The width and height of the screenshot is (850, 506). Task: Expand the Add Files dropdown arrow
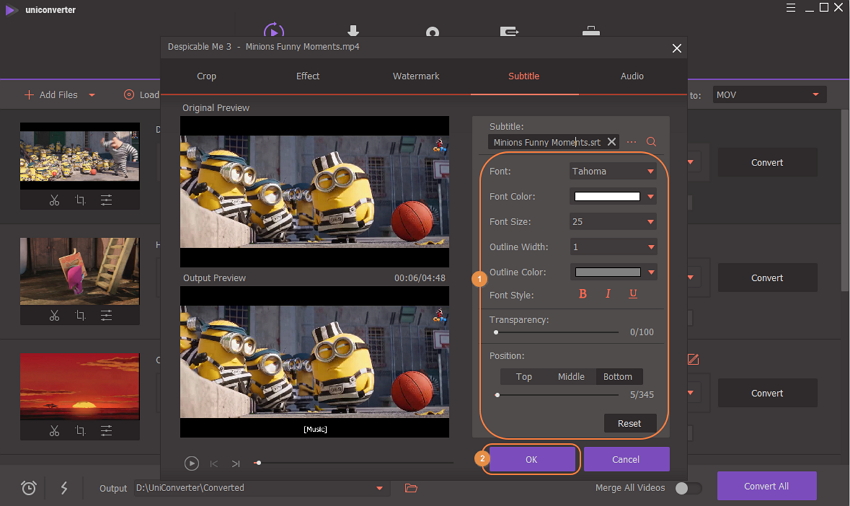point(92,95)
